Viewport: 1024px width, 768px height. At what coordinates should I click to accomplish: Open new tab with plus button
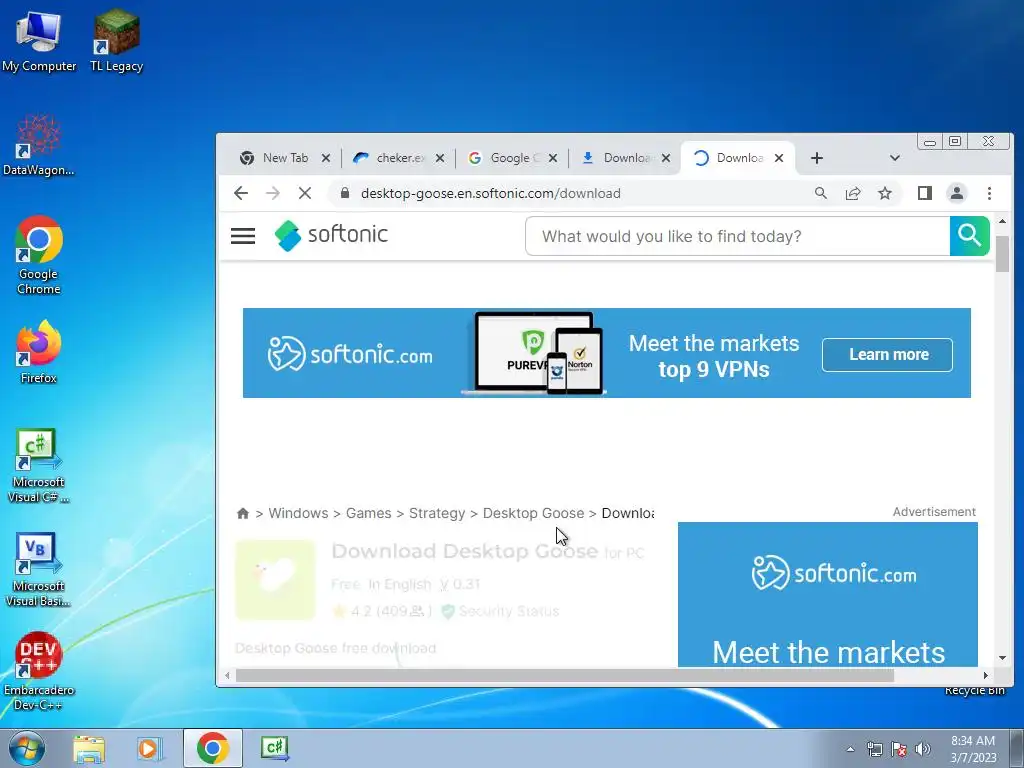coord(817,158)
